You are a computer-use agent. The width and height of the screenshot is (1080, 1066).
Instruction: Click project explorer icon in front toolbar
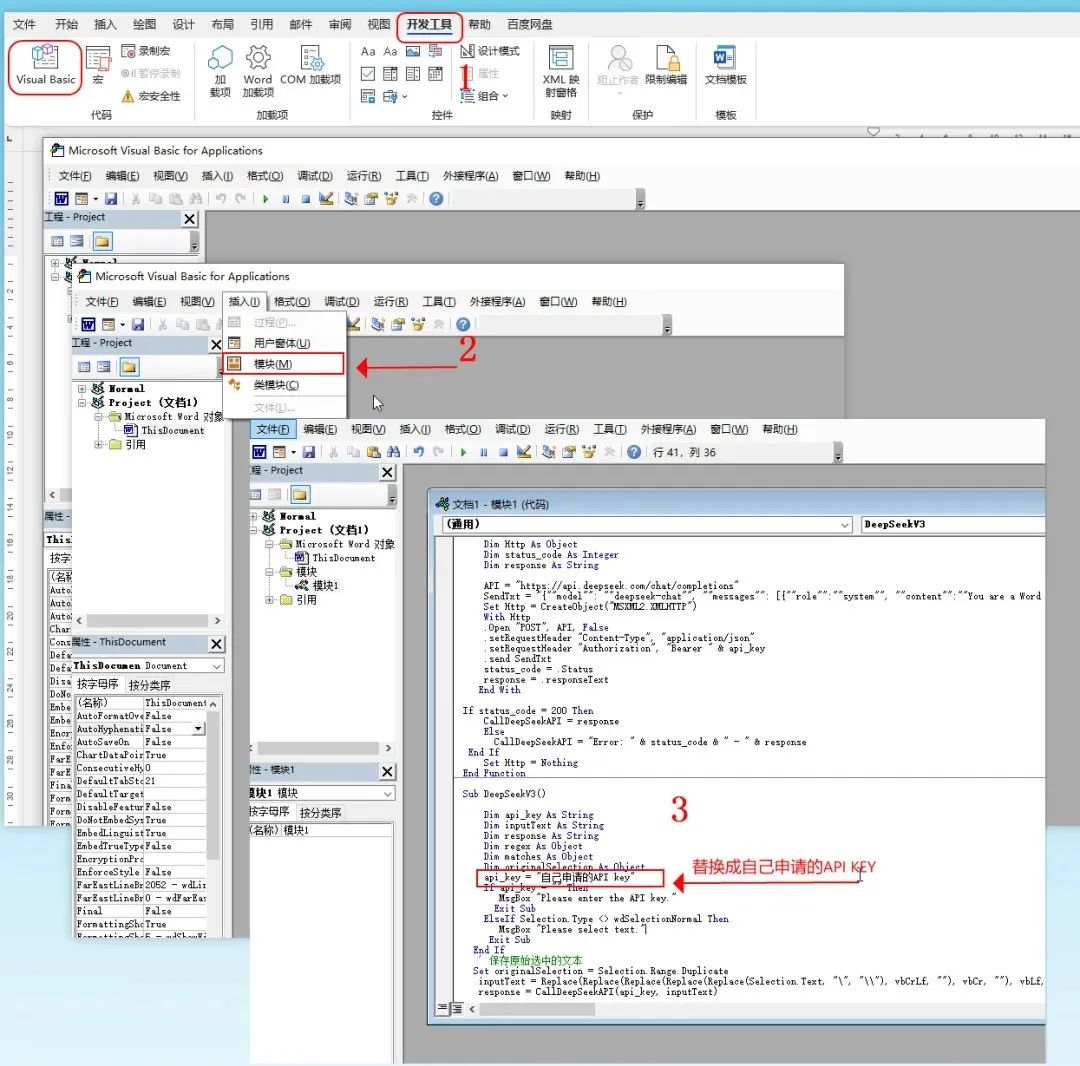point(548,452)
